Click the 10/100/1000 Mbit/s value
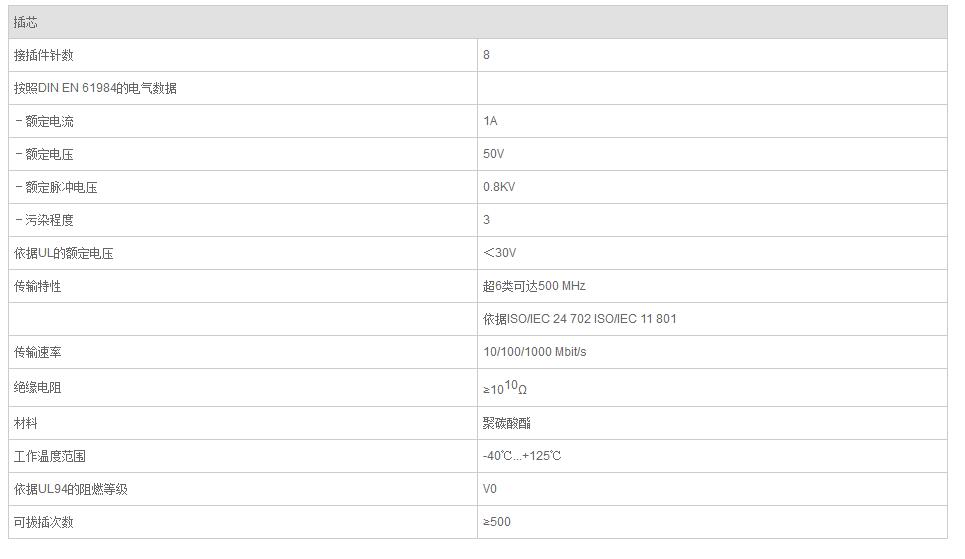Screen dimensions: 965x559 pyautogui.click(x=534, y=352)
